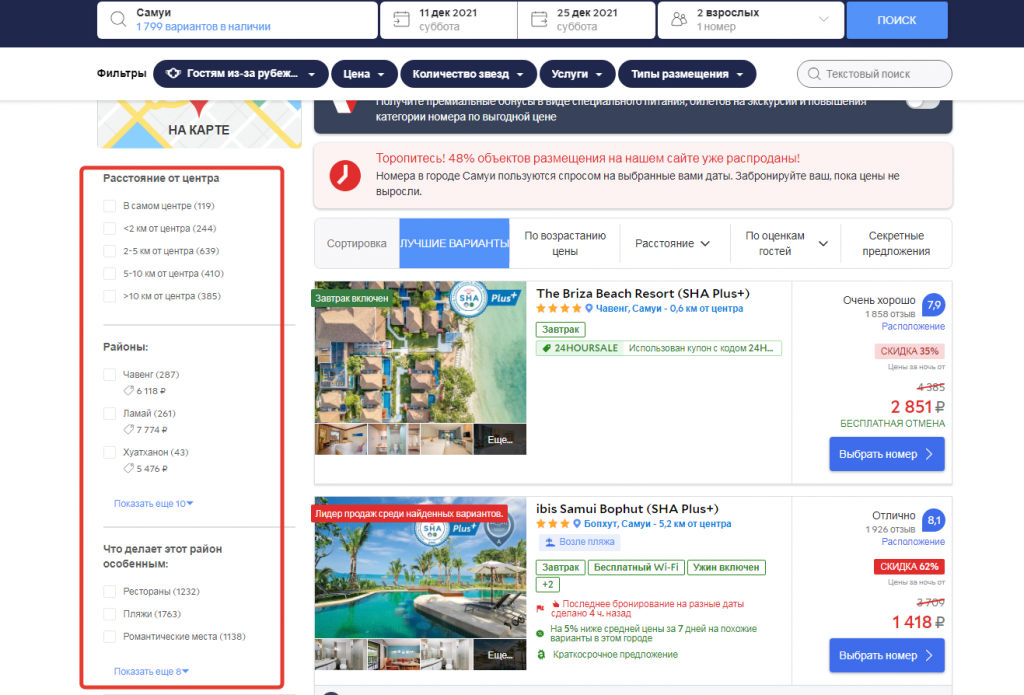Open the По оценкам гостей sort dropdown
The height and width of the screenshot is (695, 1024).
pyautogui.click(x=786, y=244)
